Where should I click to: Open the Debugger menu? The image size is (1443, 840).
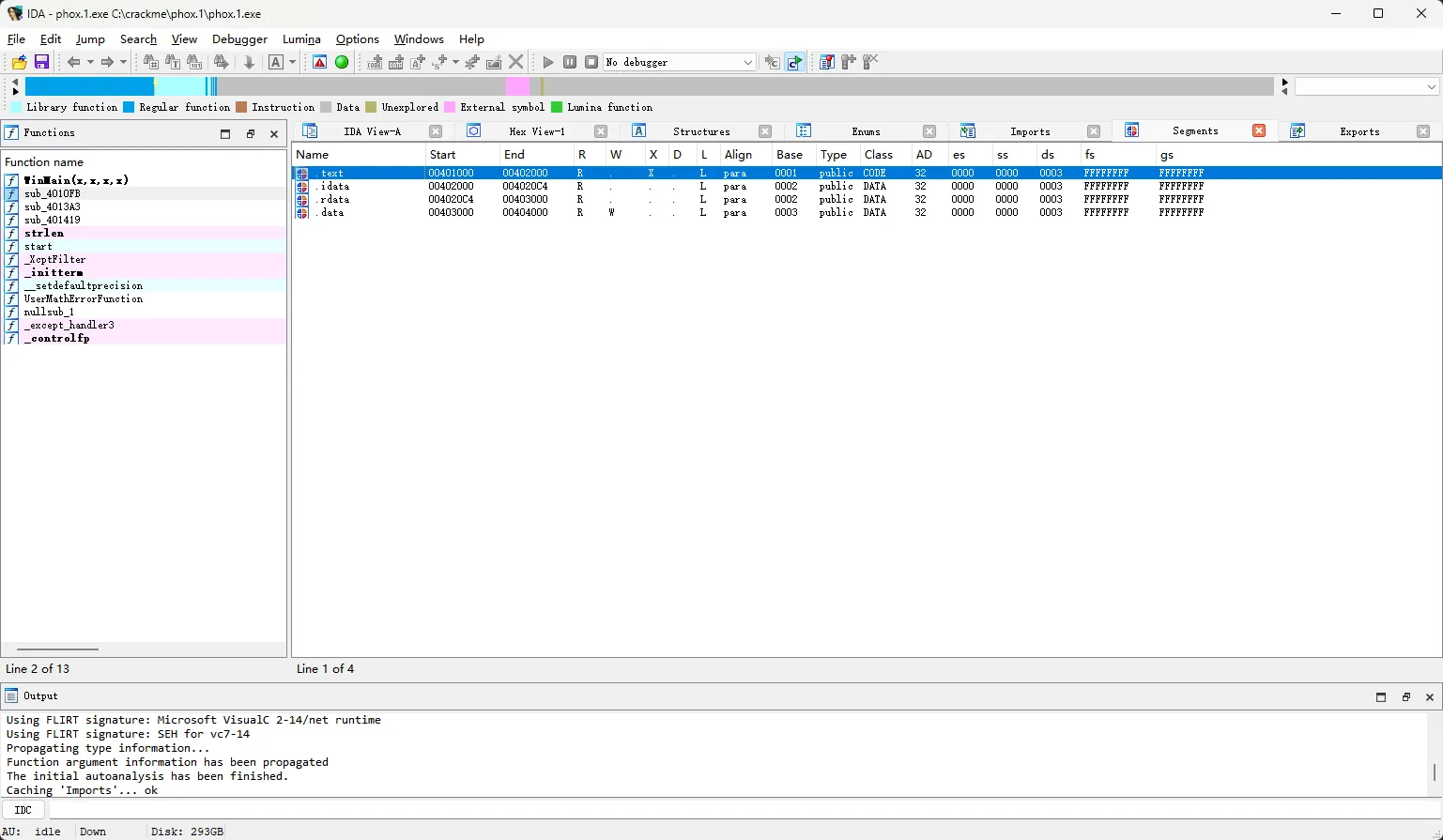[239, 39]
